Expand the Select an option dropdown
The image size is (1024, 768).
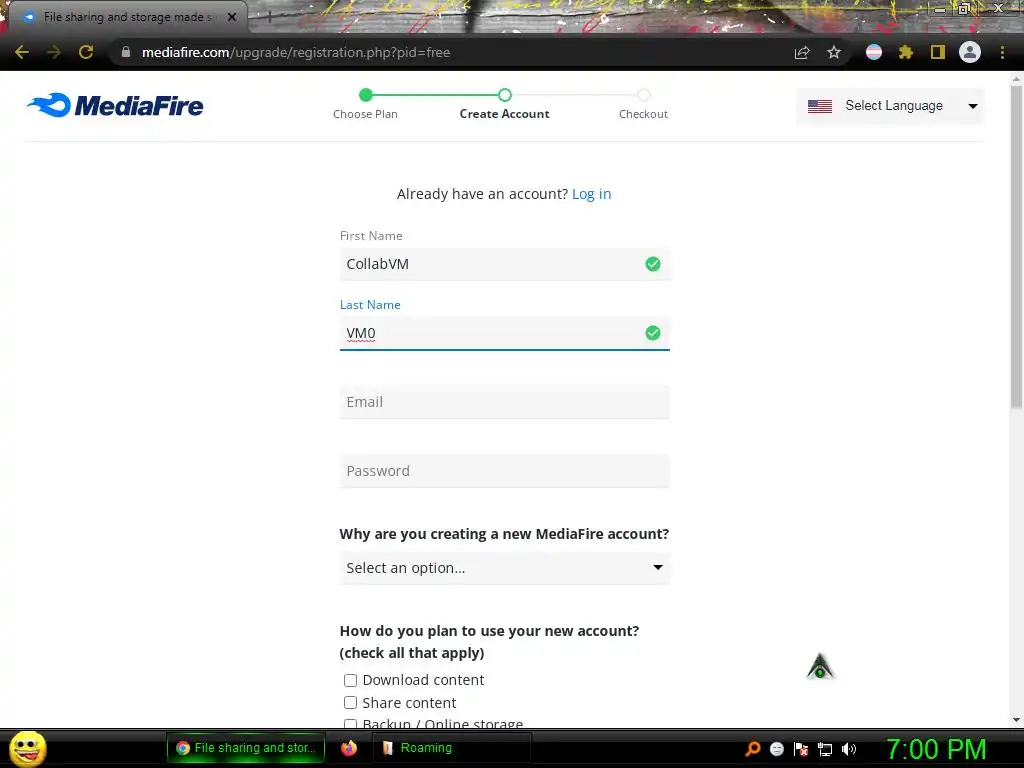[504, 568]
